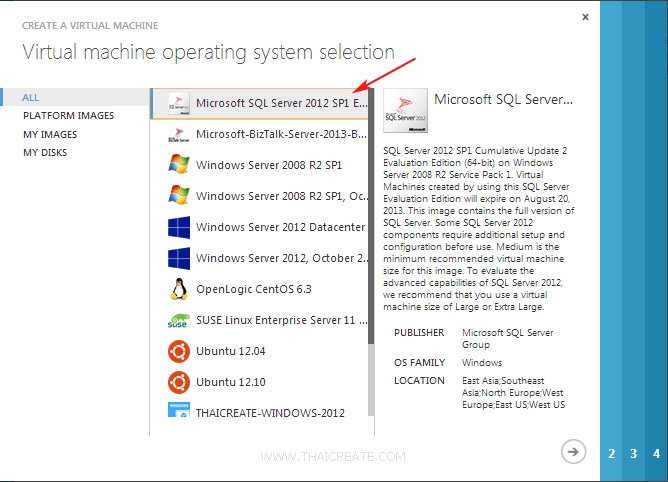Select Windows Server 2012 Datacenter entry
Screen dimensions: 668x482
coord(280,227)
